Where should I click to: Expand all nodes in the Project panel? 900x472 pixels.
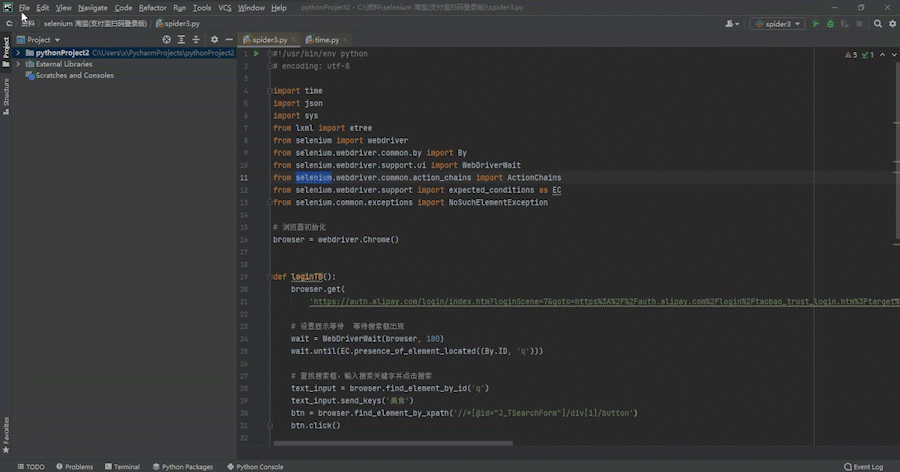(x=181, y=40)
